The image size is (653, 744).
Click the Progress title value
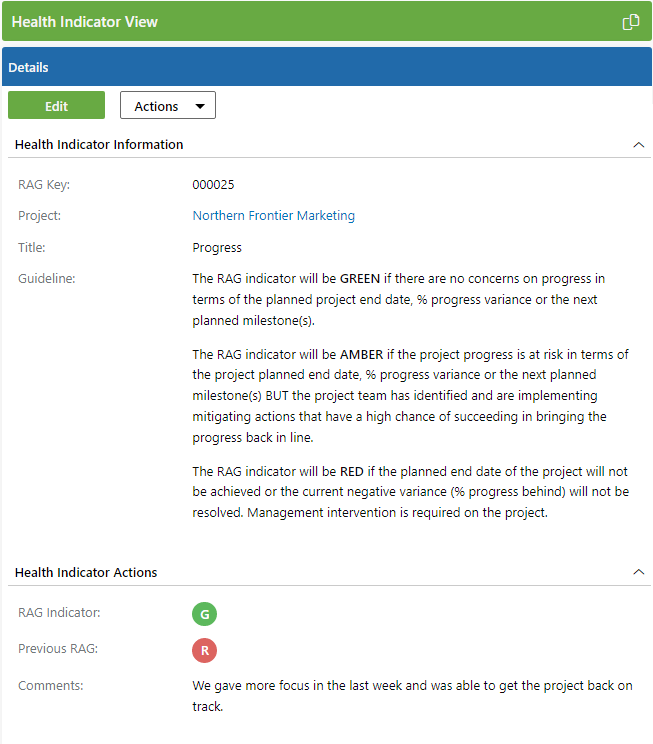coord(217,248)
